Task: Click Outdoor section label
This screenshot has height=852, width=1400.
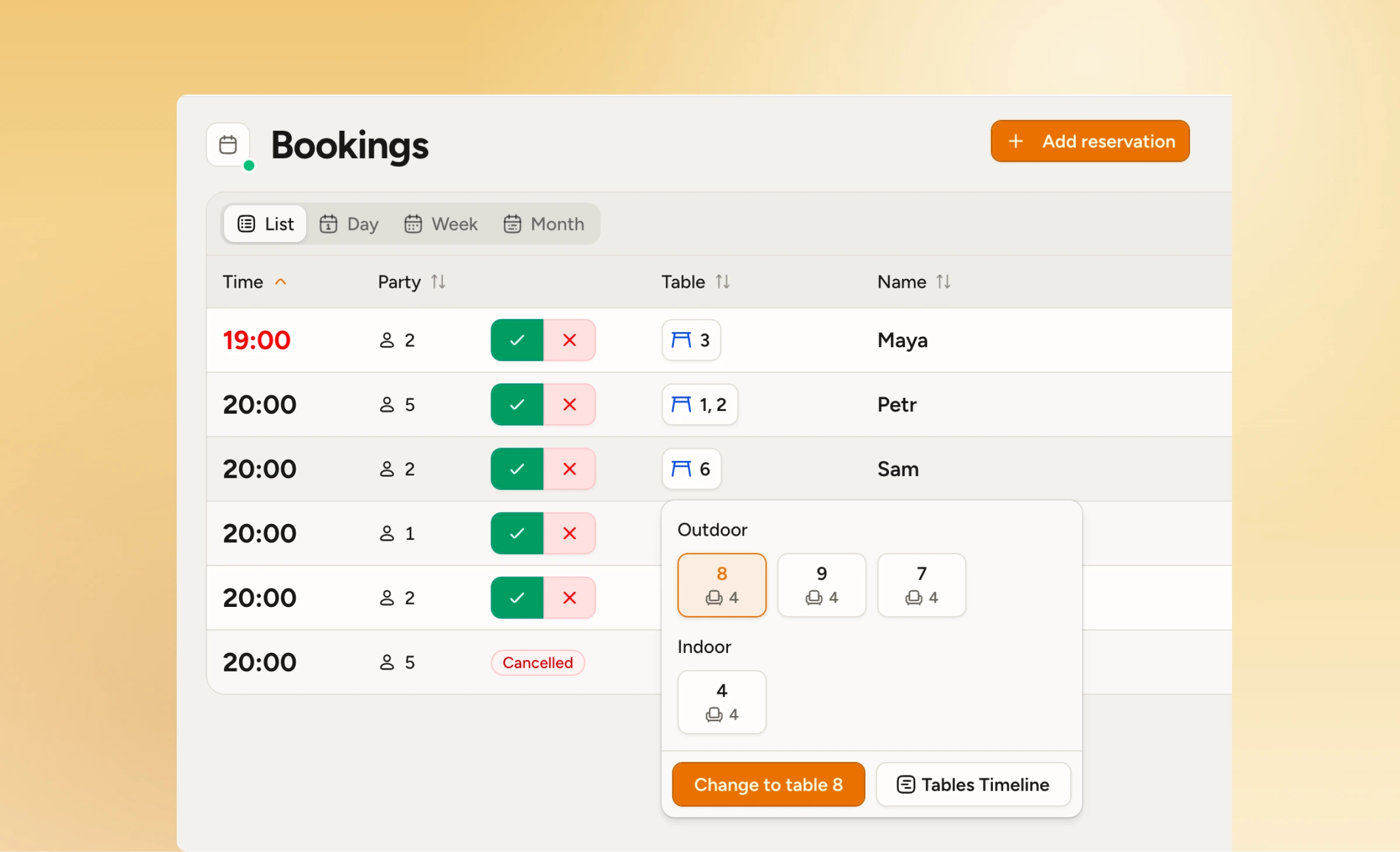Action: (x=712, y=530)
